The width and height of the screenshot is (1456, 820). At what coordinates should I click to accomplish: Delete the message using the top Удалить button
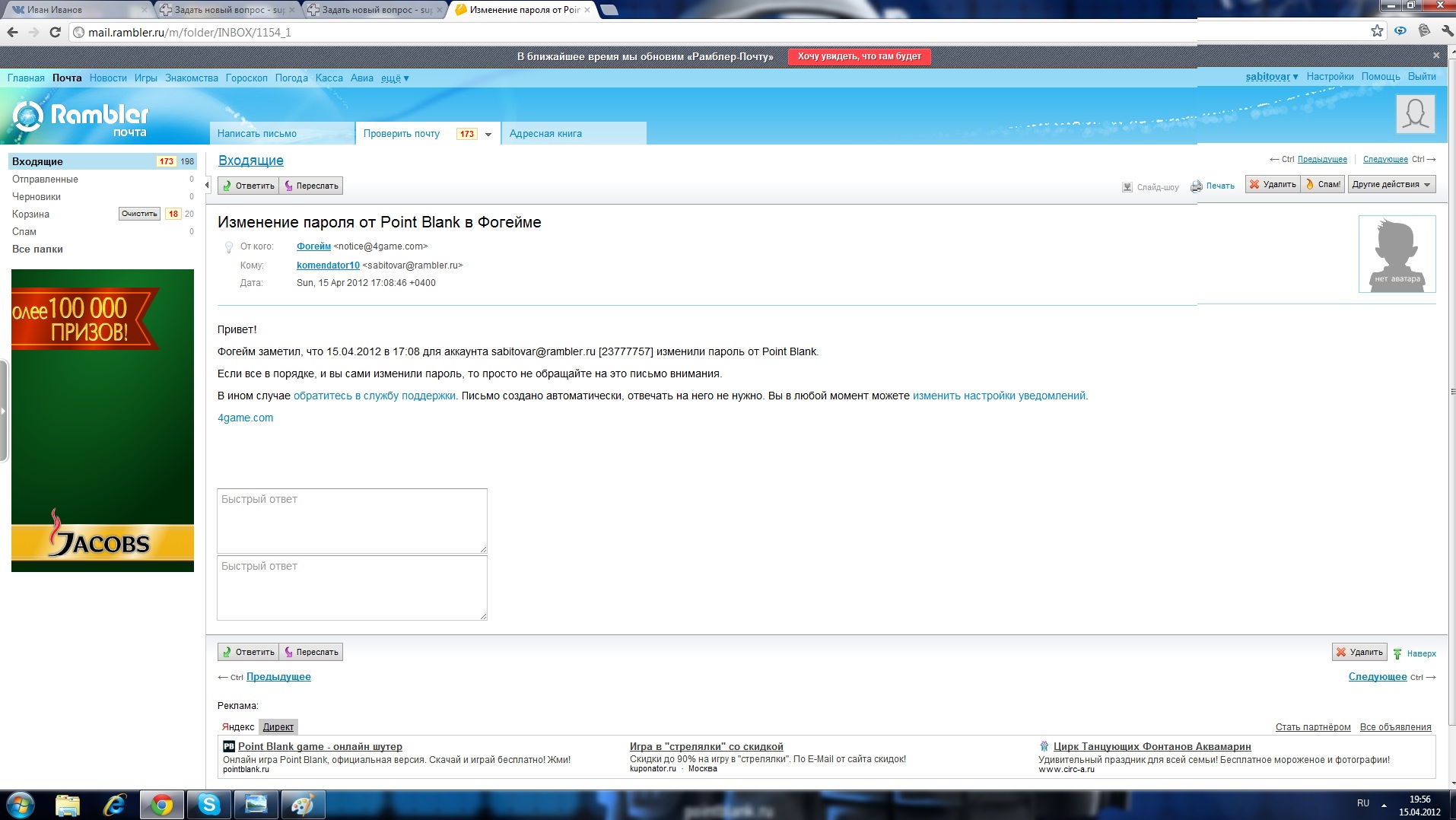[1273, 184]
